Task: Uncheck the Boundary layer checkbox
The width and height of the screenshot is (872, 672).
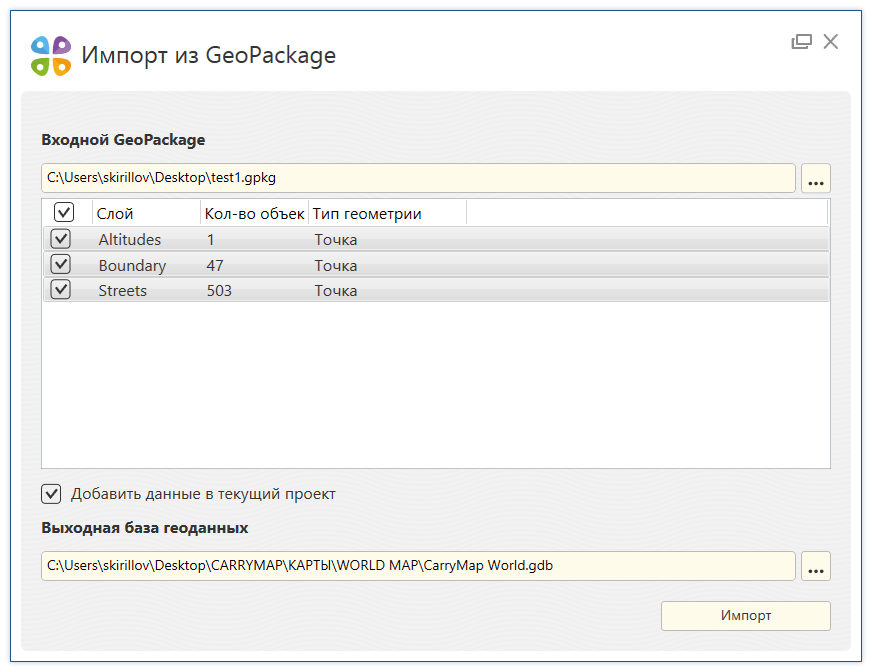Action: point(61,265)
